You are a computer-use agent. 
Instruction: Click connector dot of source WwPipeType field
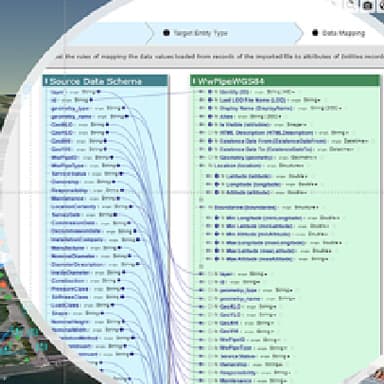[118, 166]
